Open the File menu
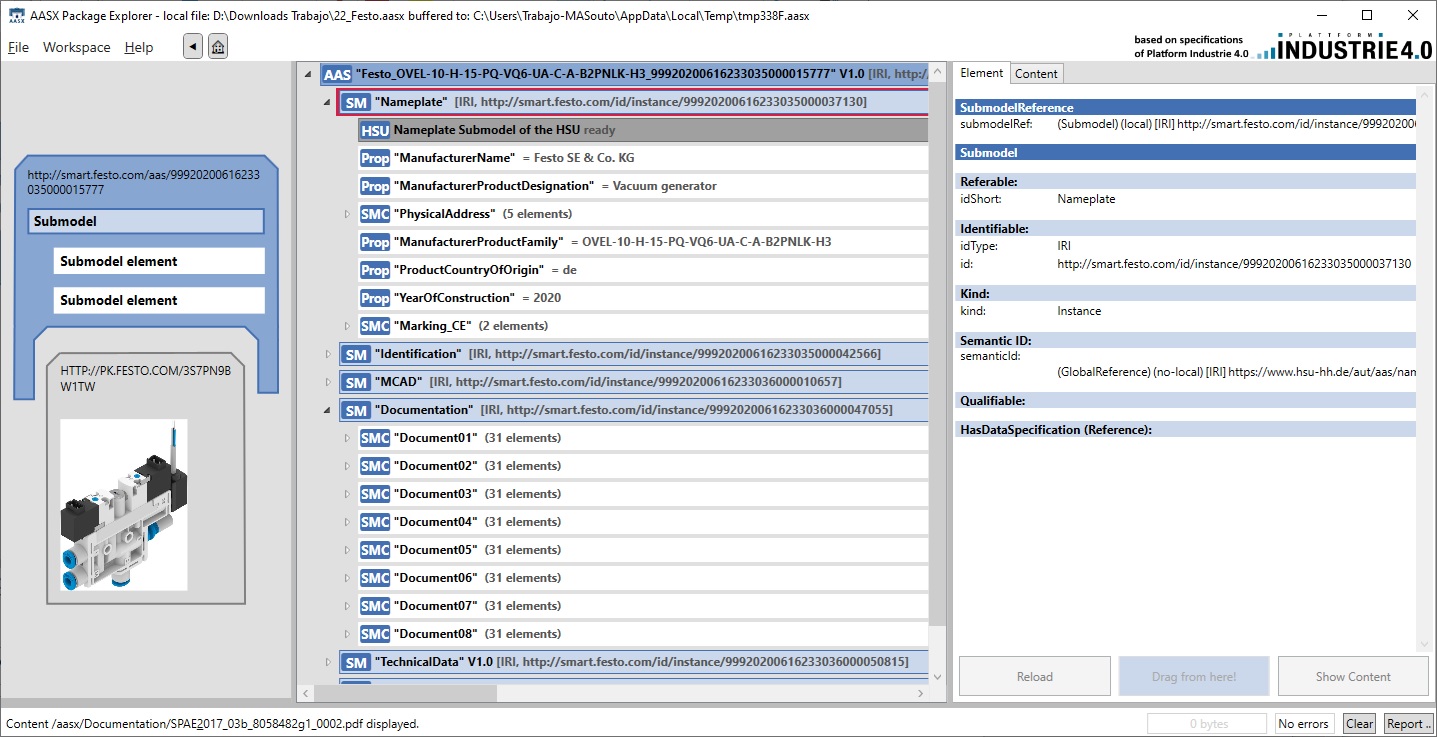The height and width of the screenshot is (737, 1437). coord(18,47)
